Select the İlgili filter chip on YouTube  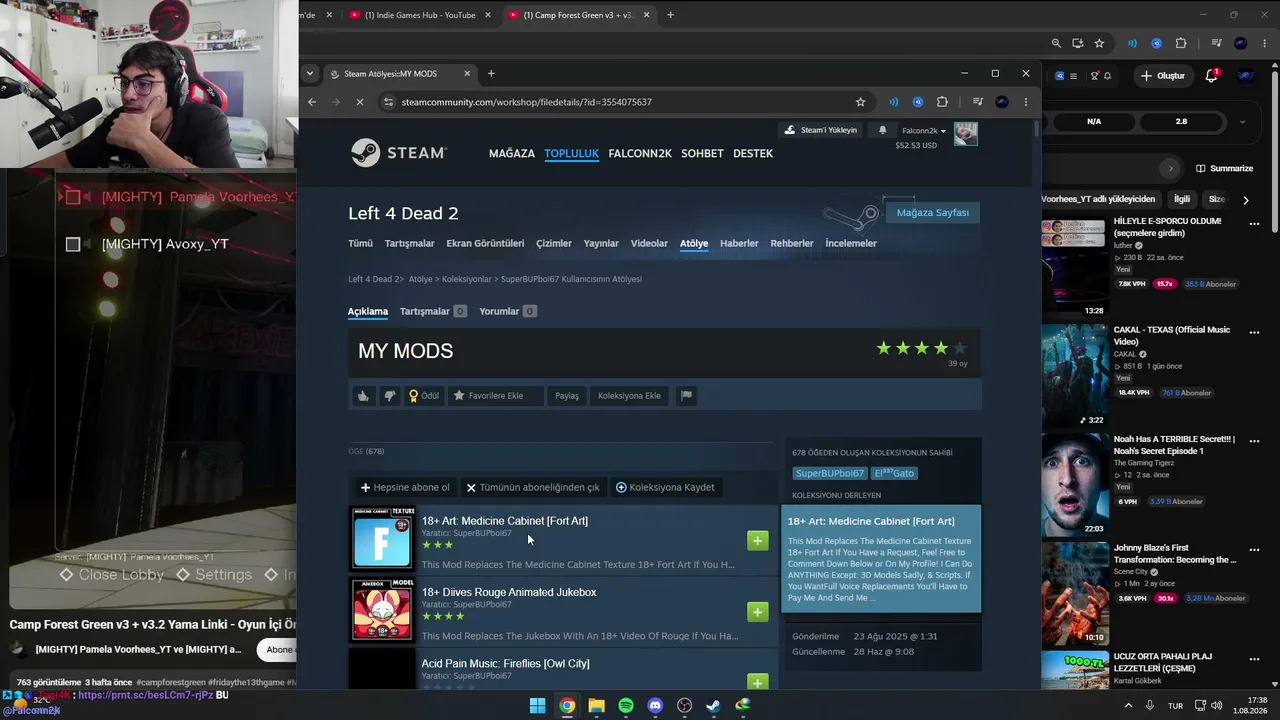(x=1182, y=199)
